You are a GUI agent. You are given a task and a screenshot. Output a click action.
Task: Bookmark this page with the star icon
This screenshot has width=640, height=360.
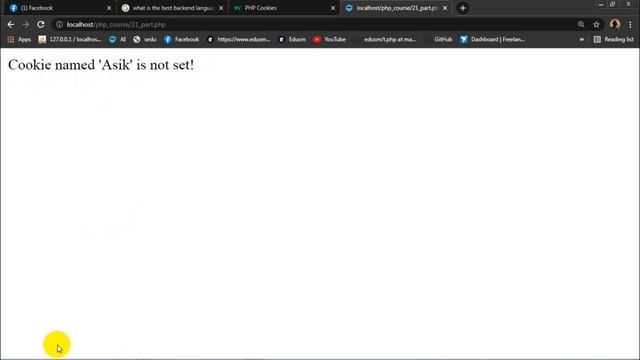coord(596,24)
